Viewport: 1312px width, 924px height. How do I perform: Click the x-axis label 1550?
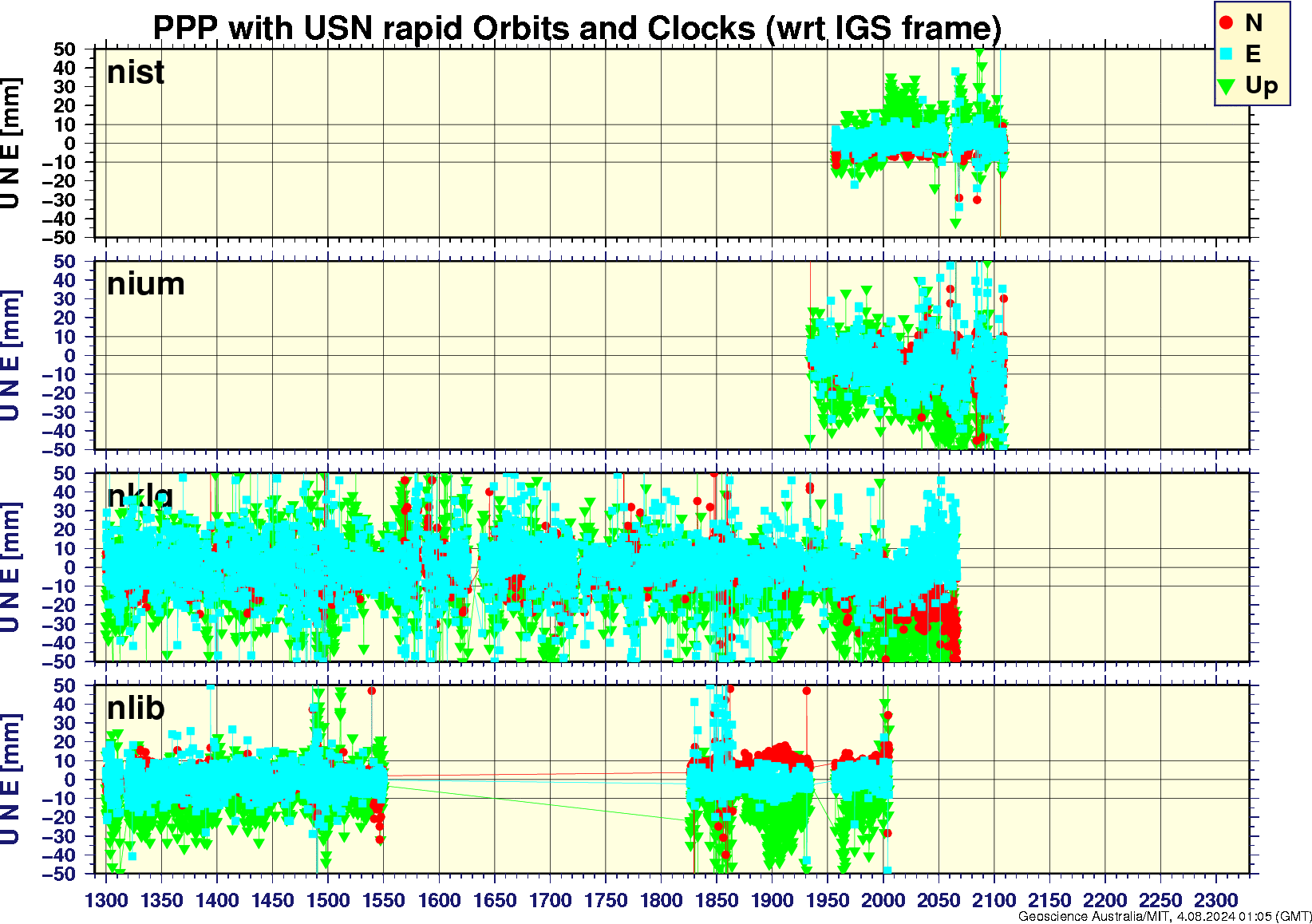coord(384,900)
